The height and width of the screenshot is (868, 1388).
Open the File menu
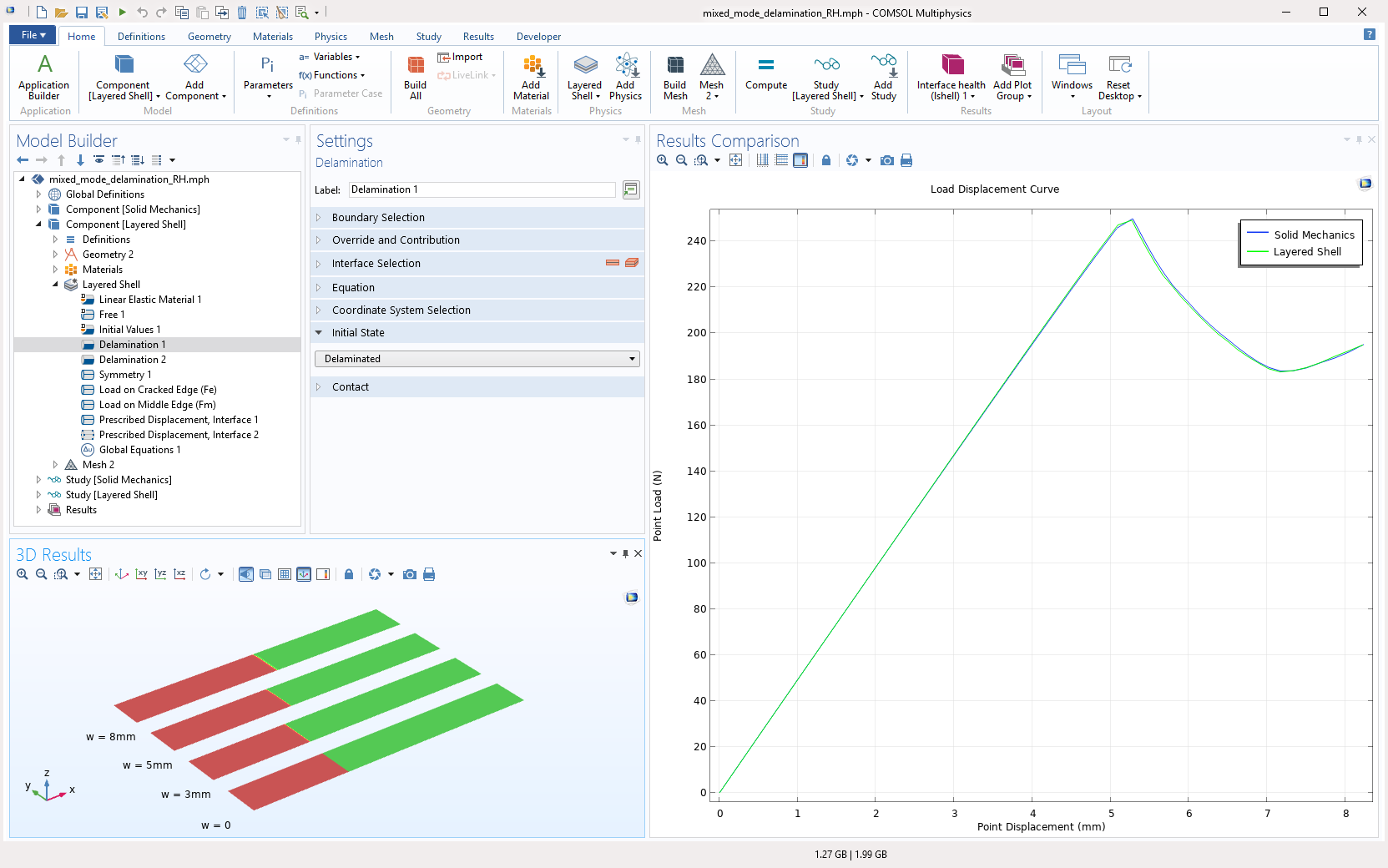coord(33,35)
